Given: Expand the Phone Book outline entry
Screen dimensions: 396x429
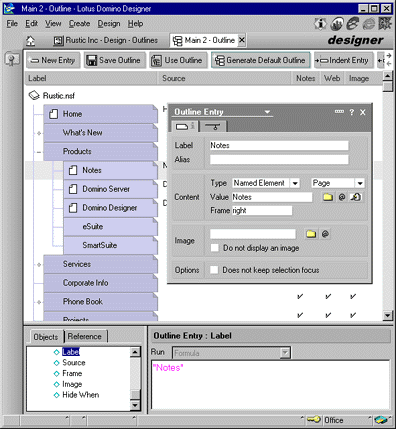Looking at the screenshot, I should tap(39, 302).
